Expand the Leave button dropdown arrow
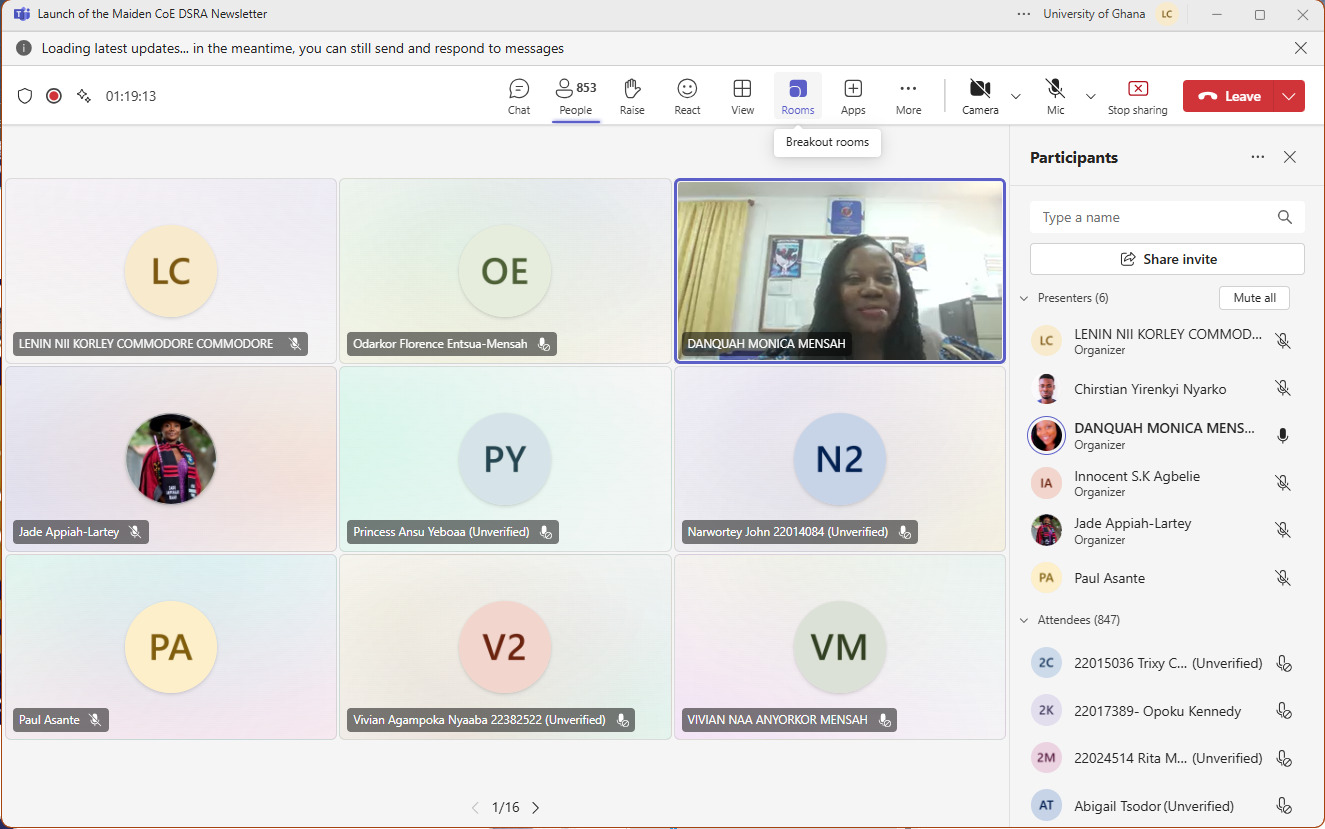This screenshot has width=1325, height=829. pyautogui.click(x=1289, y=96)
